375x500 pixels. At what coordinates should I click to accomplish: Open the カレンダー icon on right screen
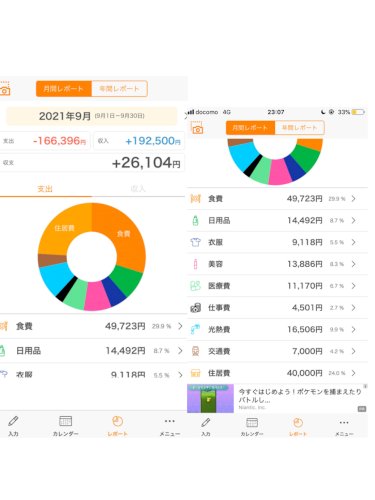[252, 423]
